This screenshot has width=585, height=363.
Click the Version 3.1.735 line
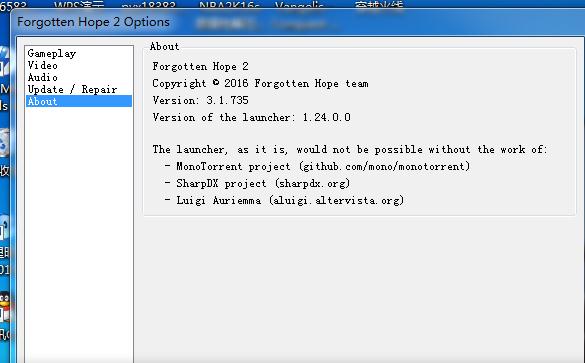click(x=200, y=100)
